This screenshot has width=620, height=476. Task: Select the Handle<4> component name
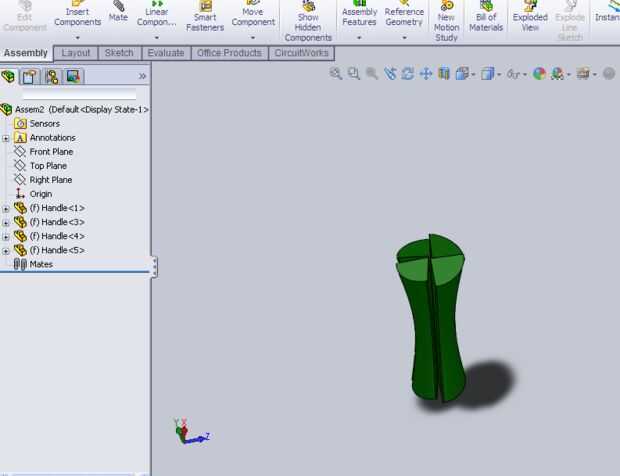[x=57, y=236]
